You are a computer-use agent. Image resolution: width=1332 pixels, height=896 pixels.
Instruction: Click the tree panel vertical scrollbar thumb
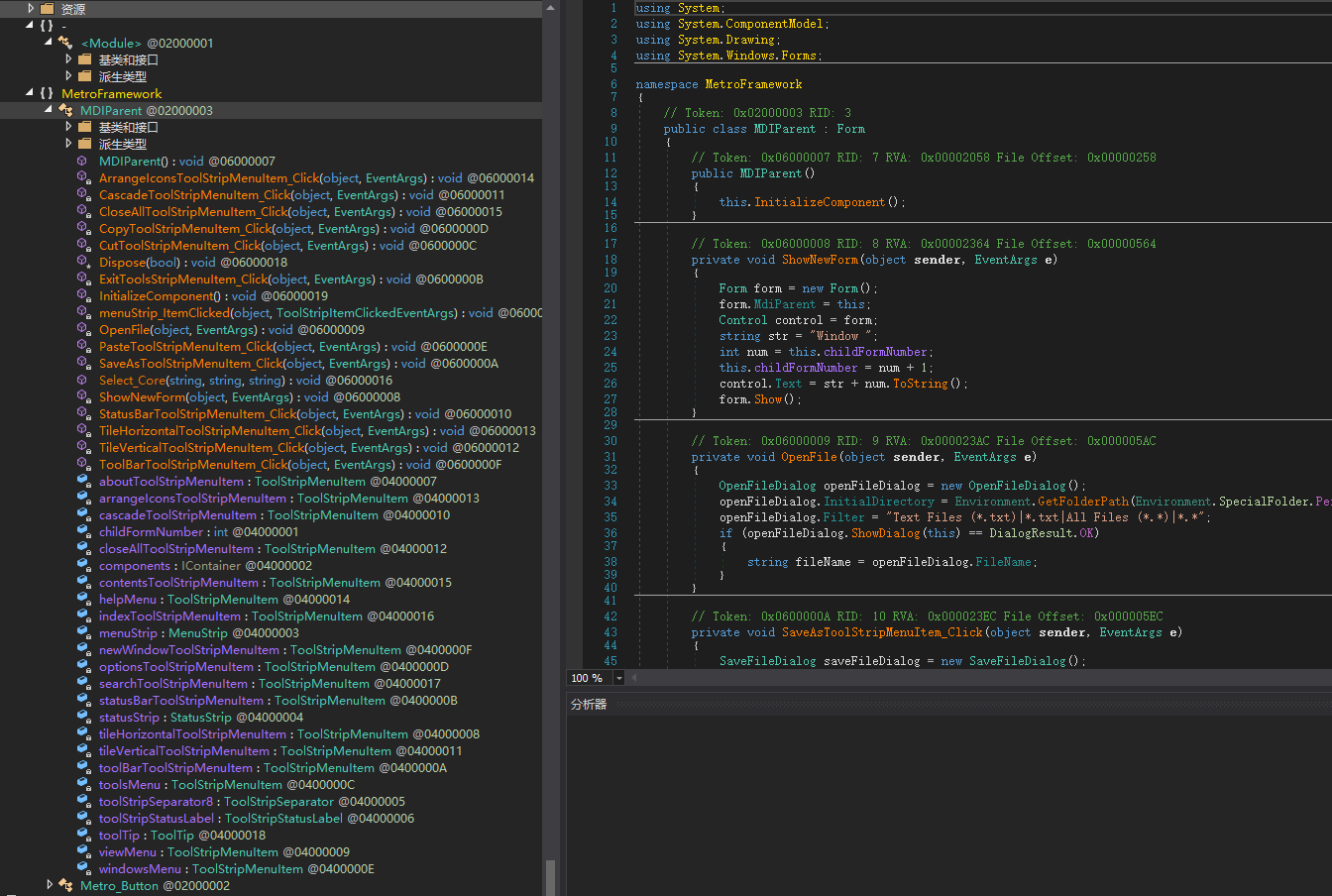[549, 876]
